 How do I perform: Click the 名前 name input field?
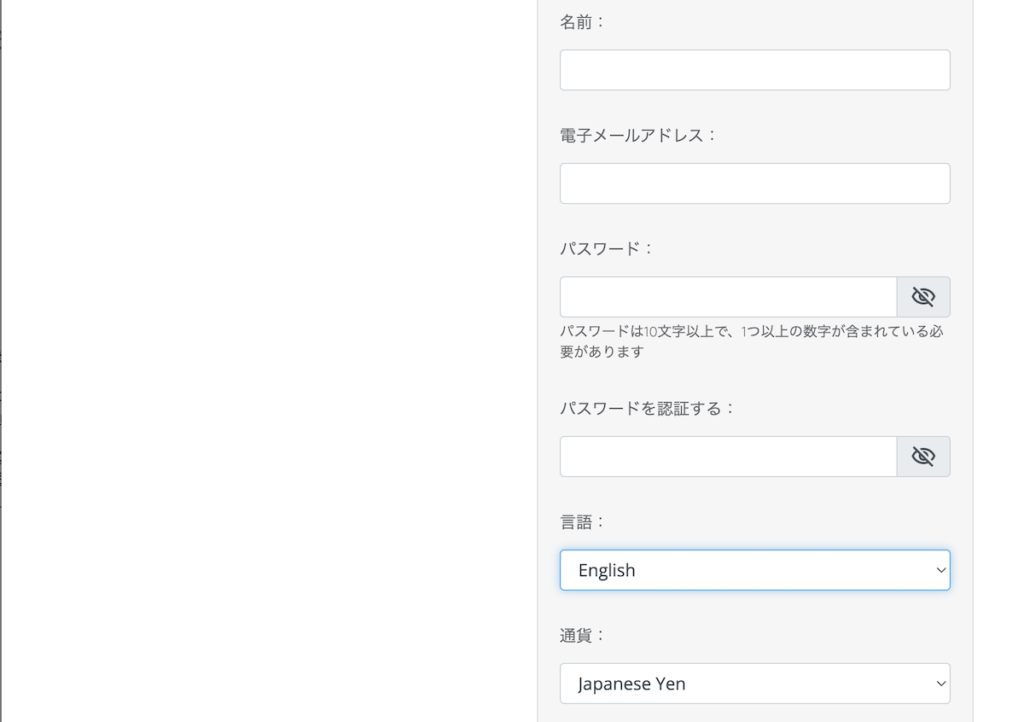pos(755,69)
